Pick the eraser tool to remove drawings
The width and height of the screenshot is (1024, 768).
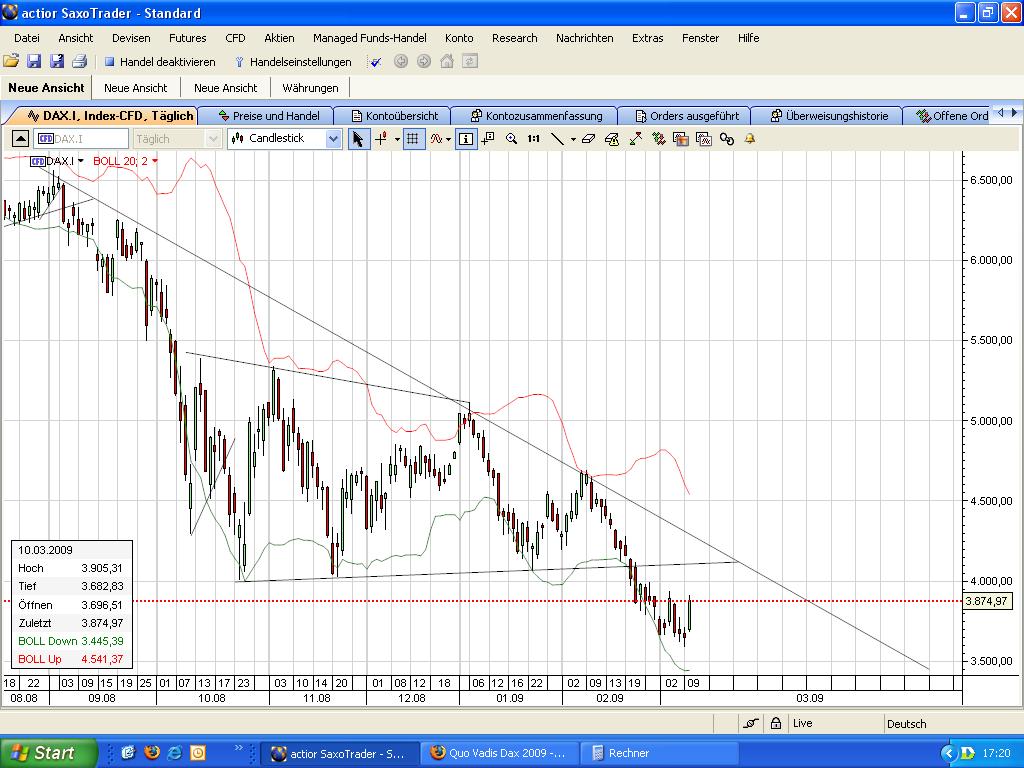[x=588, y=139]
